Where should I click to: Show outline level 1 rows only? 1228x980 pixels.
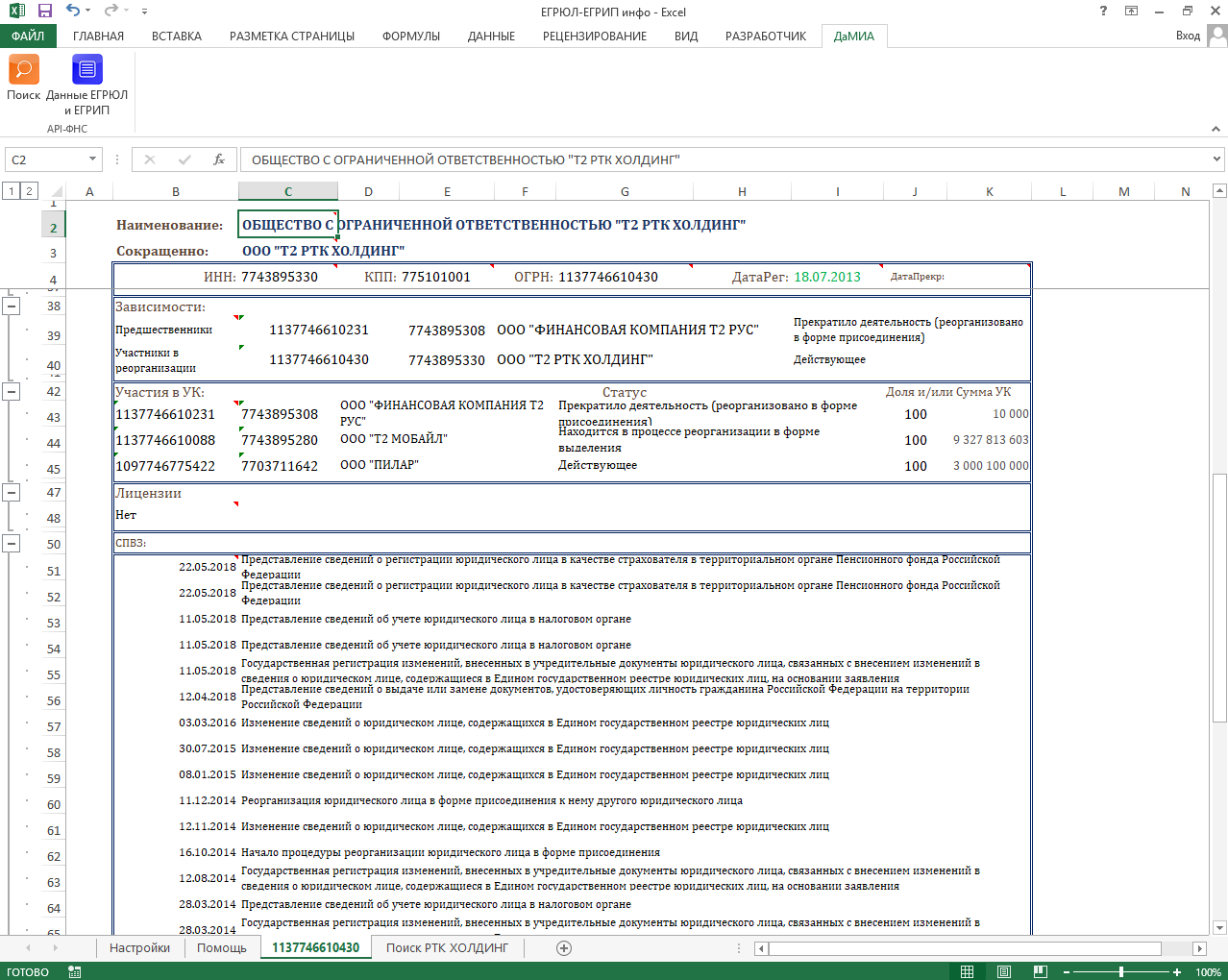pyautogui.click(x=12, y=191)
